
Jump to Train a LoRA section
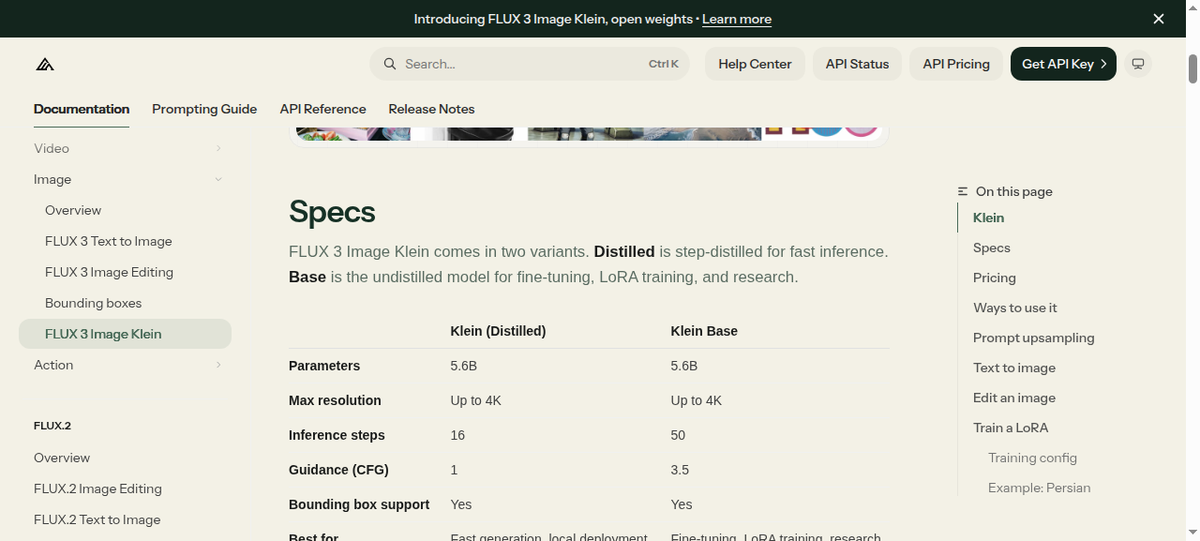1010,428
